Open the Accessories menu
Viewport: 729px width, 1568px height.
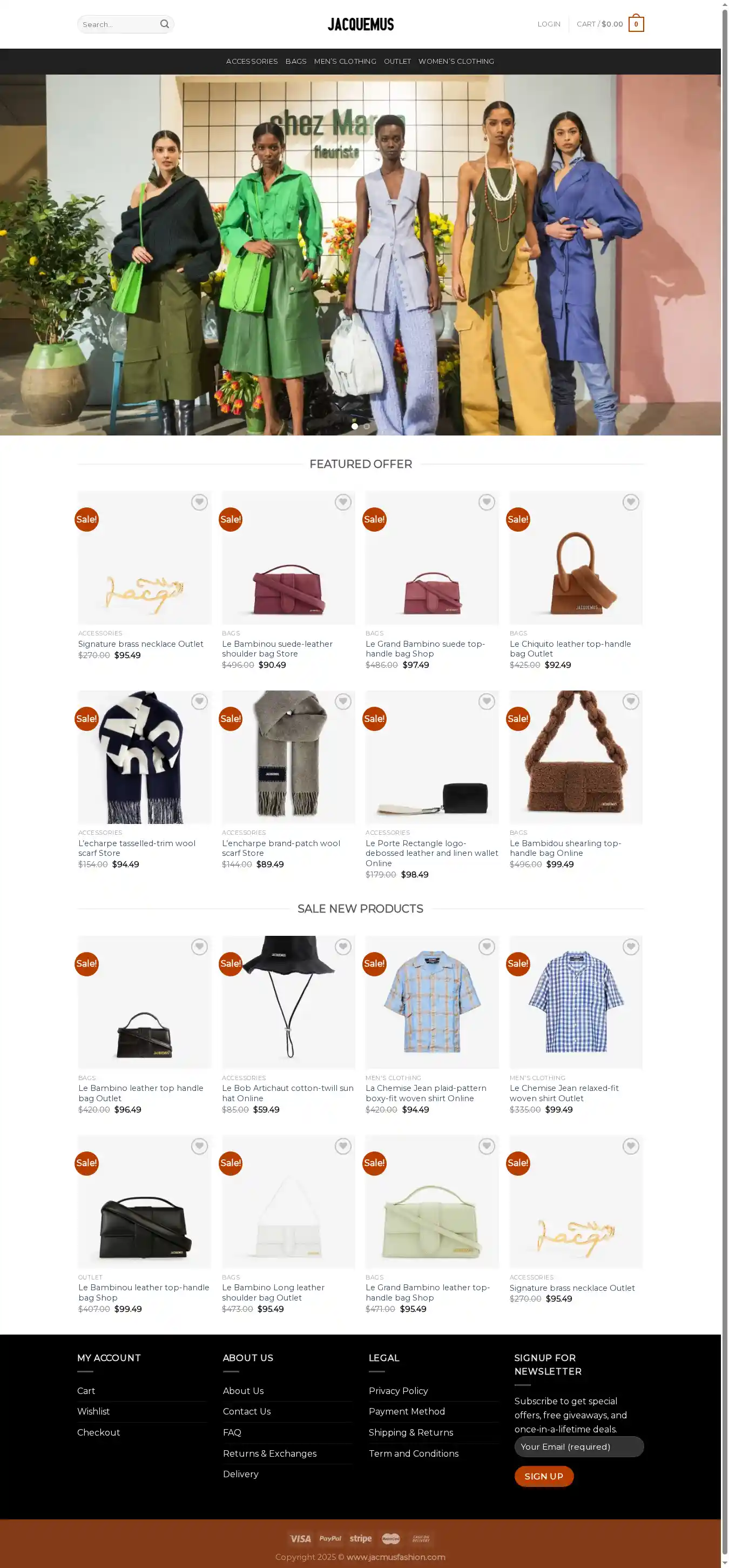point(252,62)
